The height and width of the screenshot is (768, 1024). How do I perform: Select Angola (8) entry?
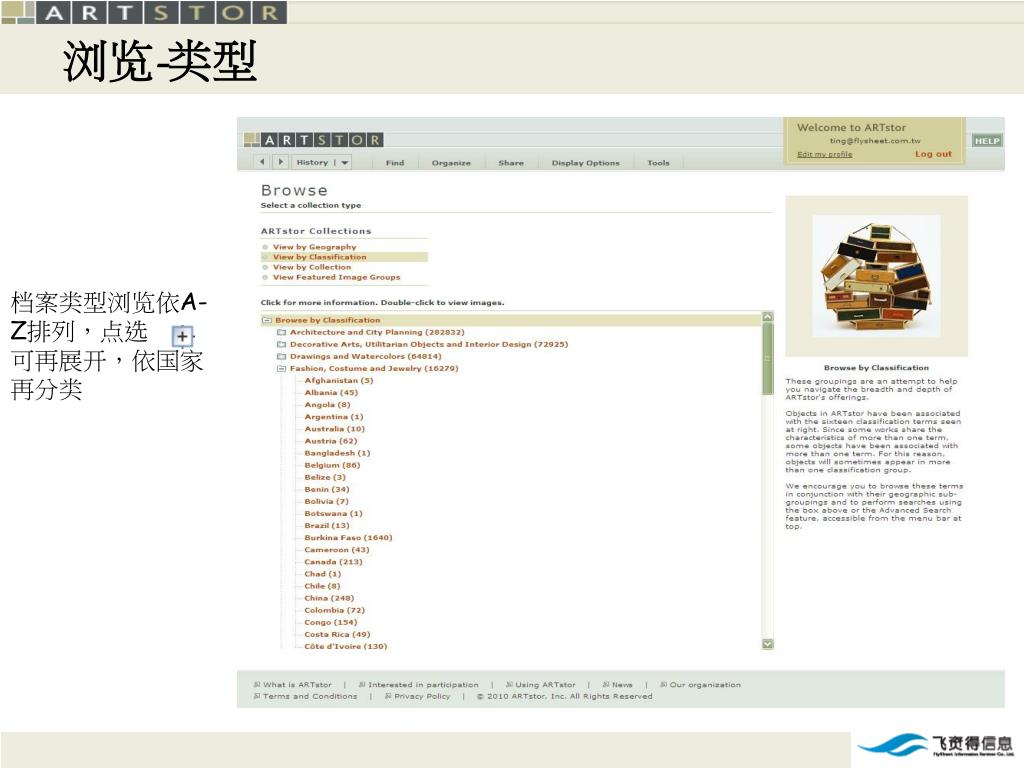click(x=327, y=405)
